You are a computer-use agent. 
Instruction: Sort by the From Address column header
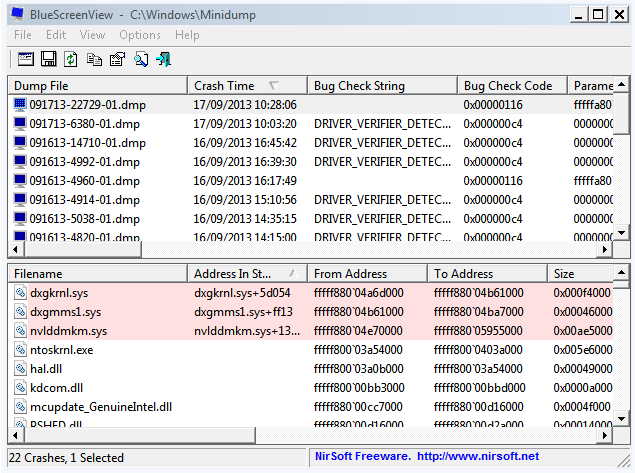pyautogui.click(x=367, y=274)
